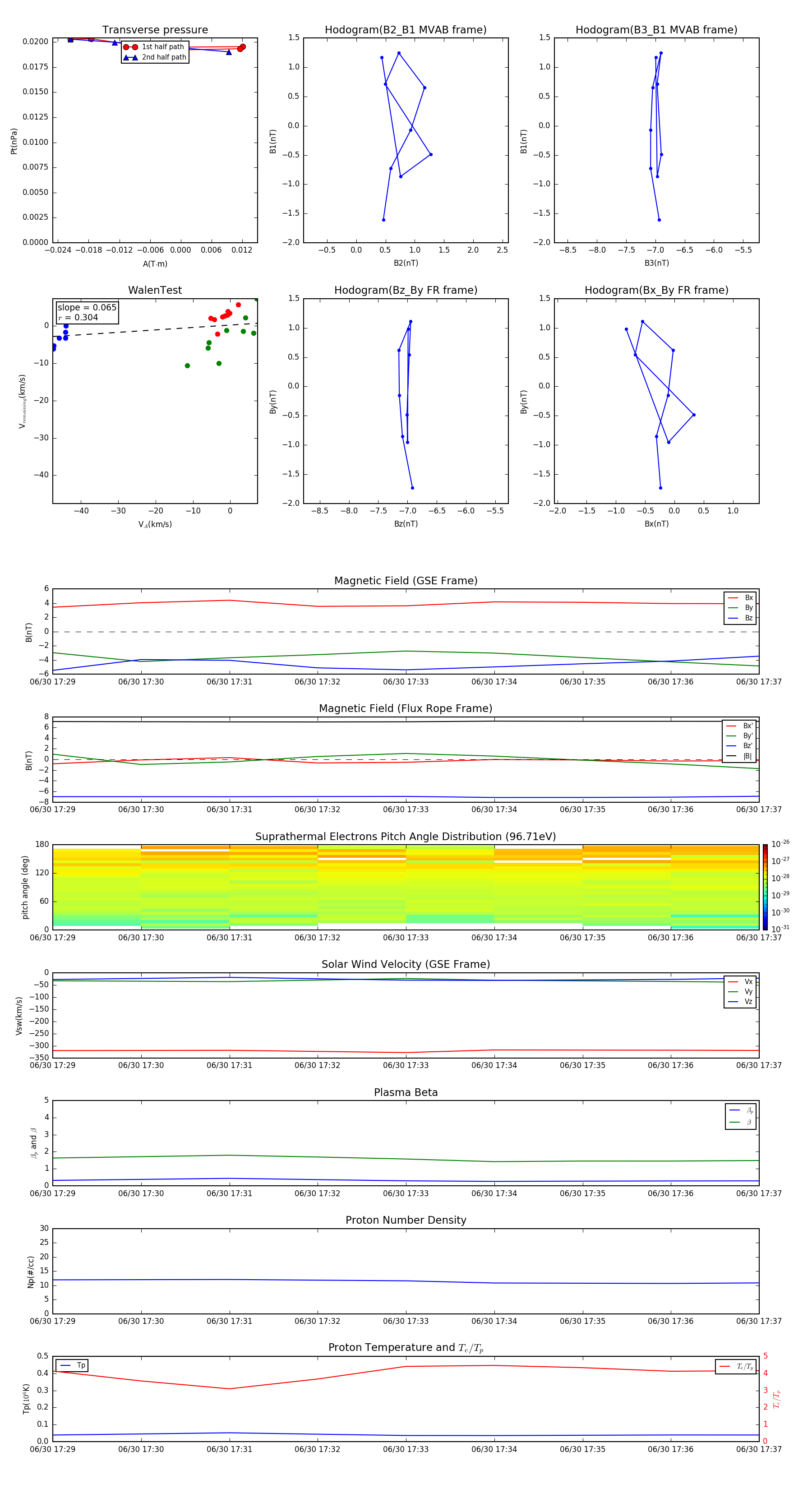This screenshot has width=812, height=1489.
Task: Click the "pitch angle (deg)" axis label
Action: pos(25,887)
